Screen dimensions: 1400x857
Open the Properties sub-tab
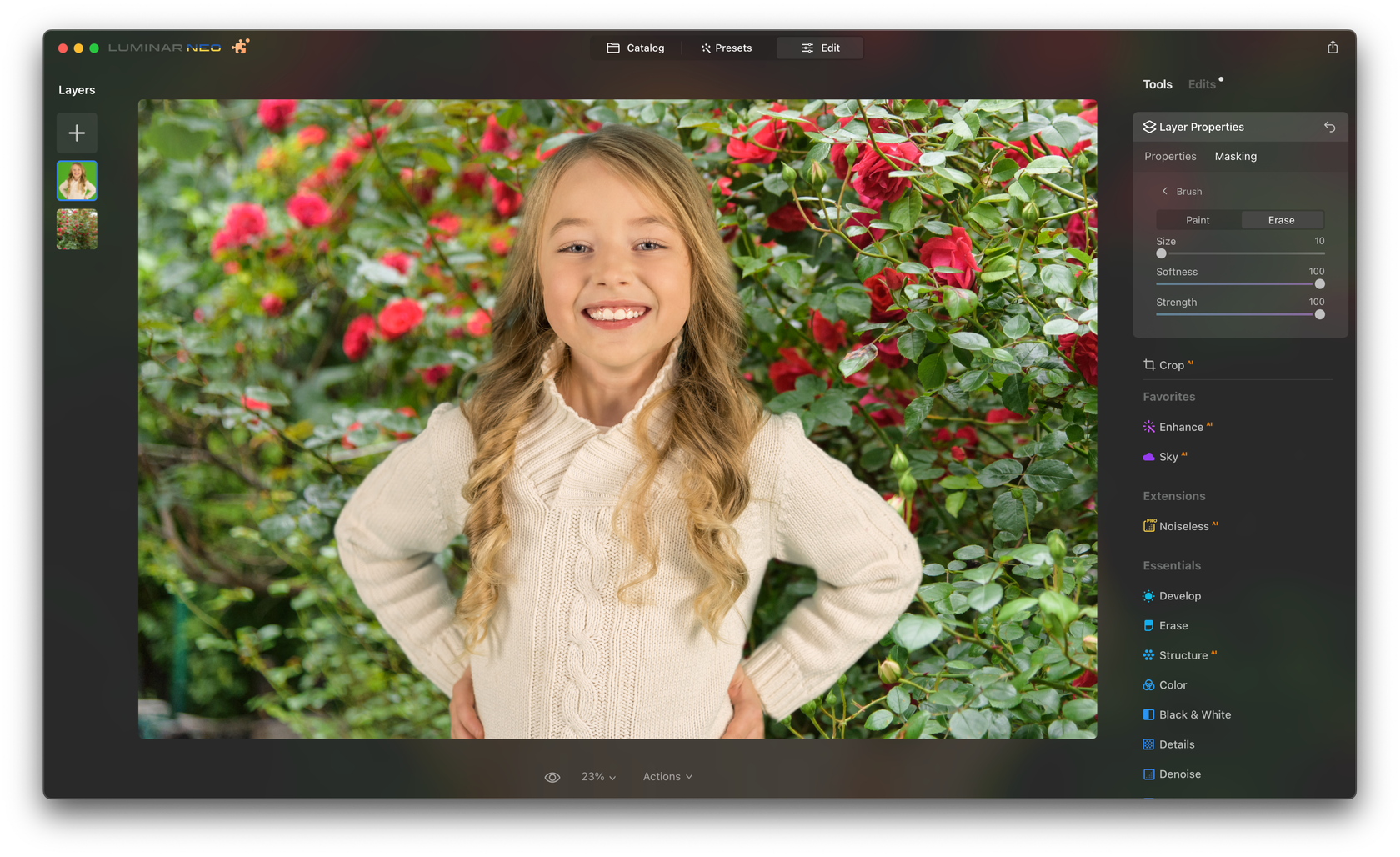pyautogui.click(x=1170, y=157)
